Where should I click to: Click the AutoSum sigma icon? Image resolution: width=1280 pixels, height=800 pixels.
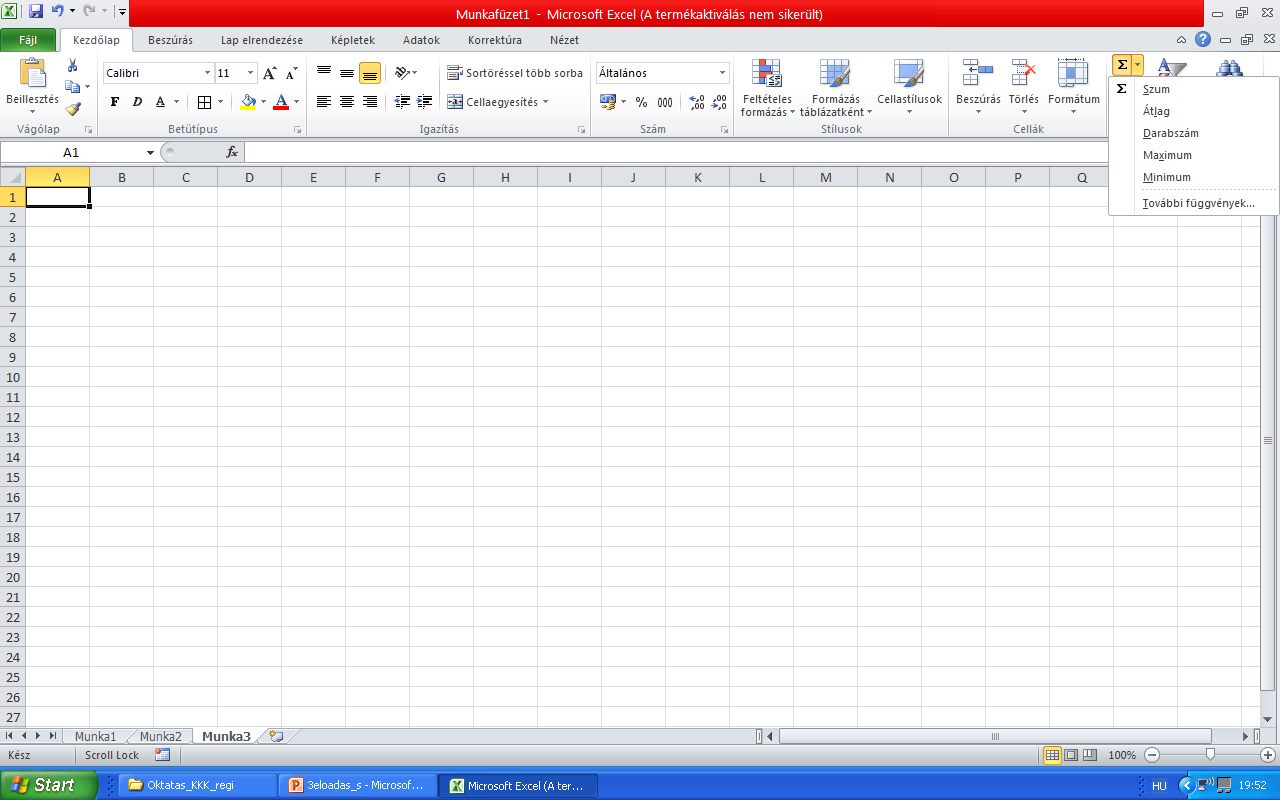click(x=1122, y=65)
